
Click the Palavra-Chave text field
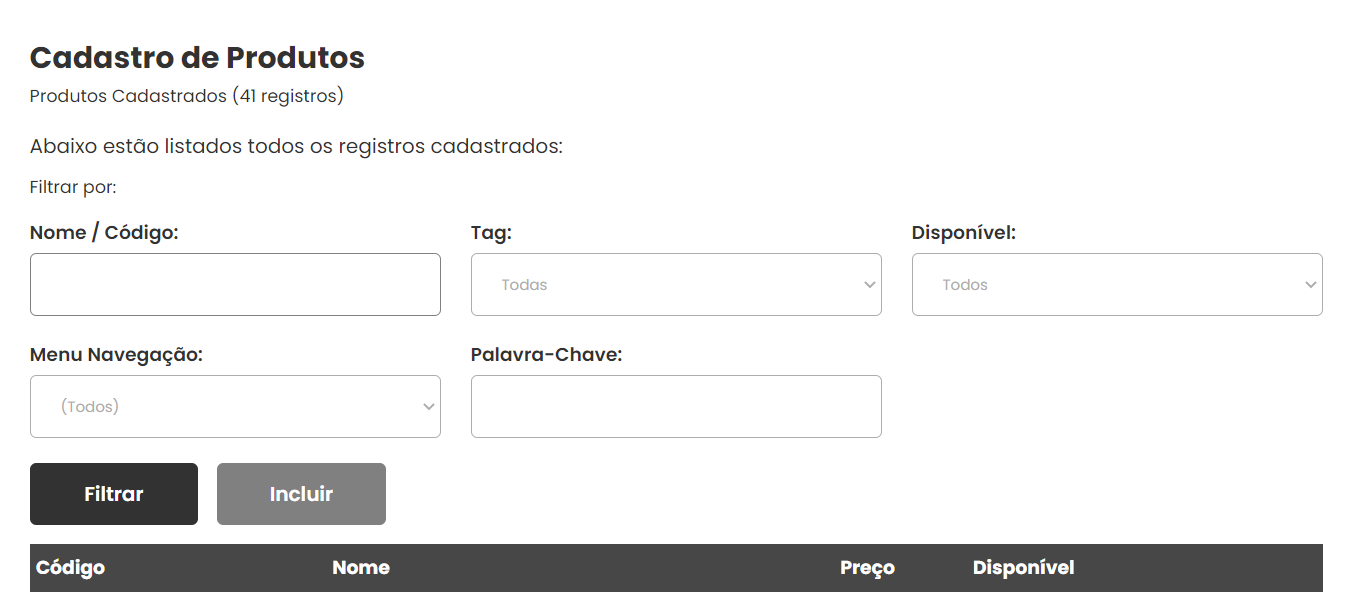pos(676,407)
